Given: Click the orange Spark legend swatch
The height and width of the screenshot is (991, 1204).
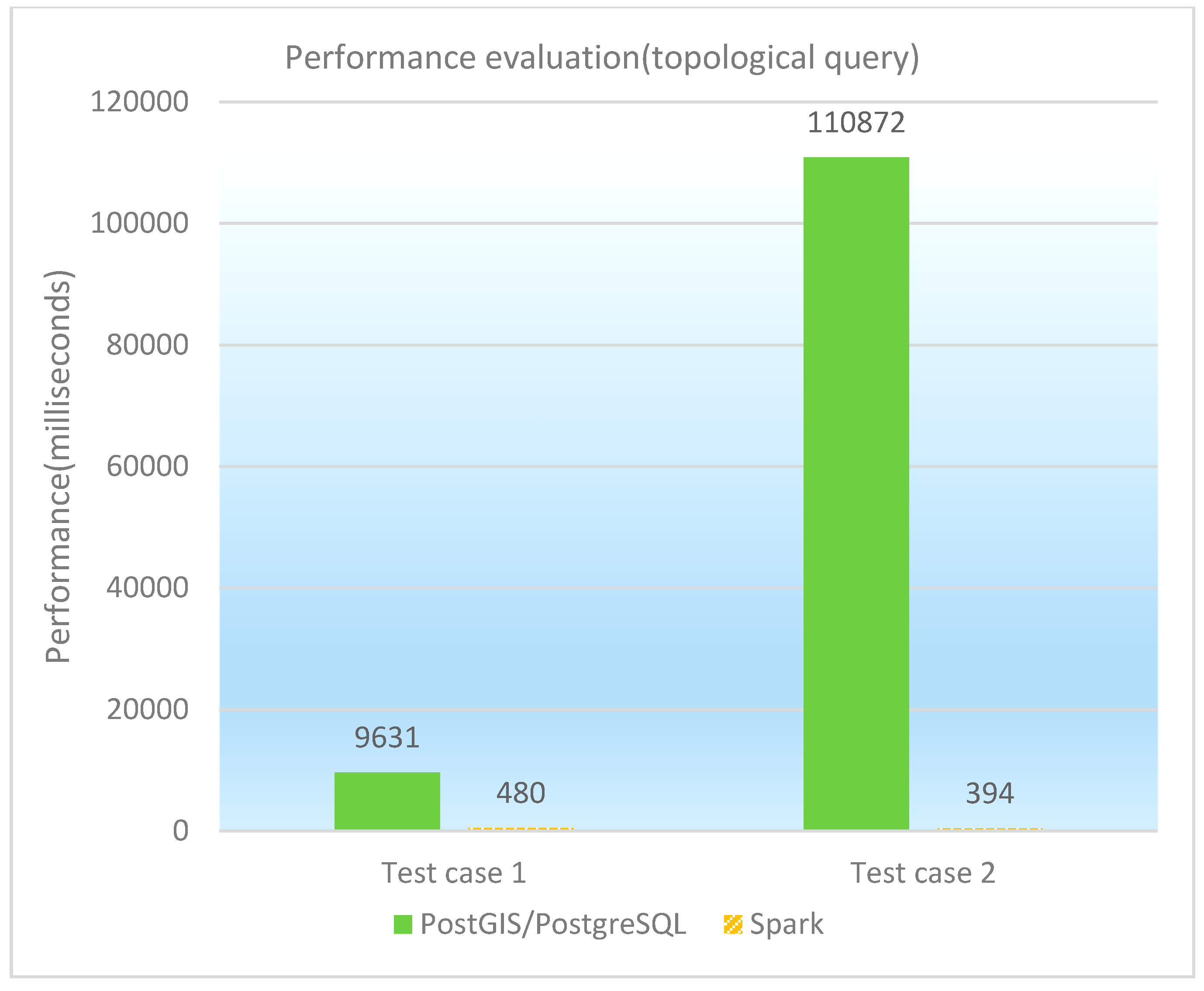Looking at the screenshot, I should 732,924.
